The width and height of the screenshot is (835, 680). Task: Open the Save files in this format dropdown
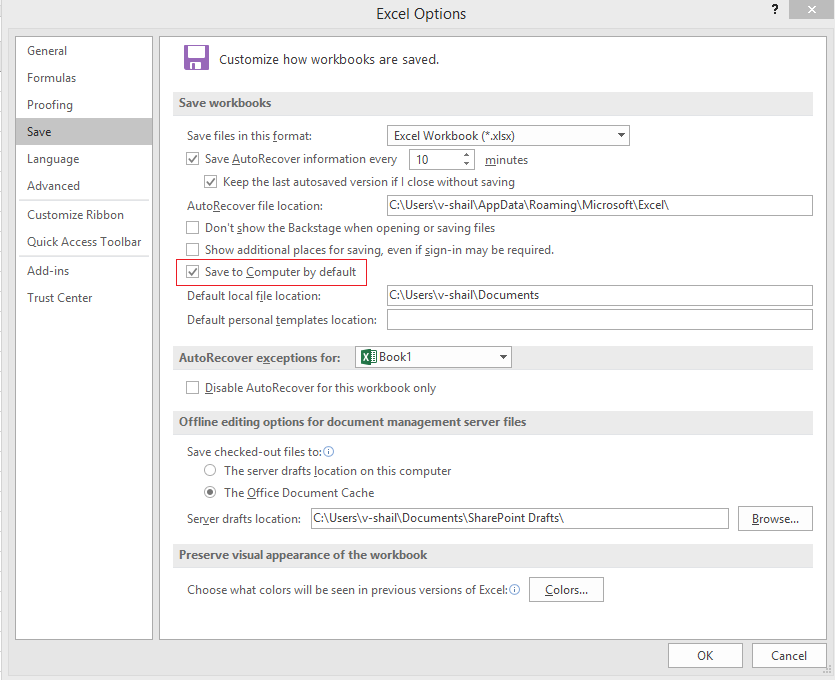point(508,136)
